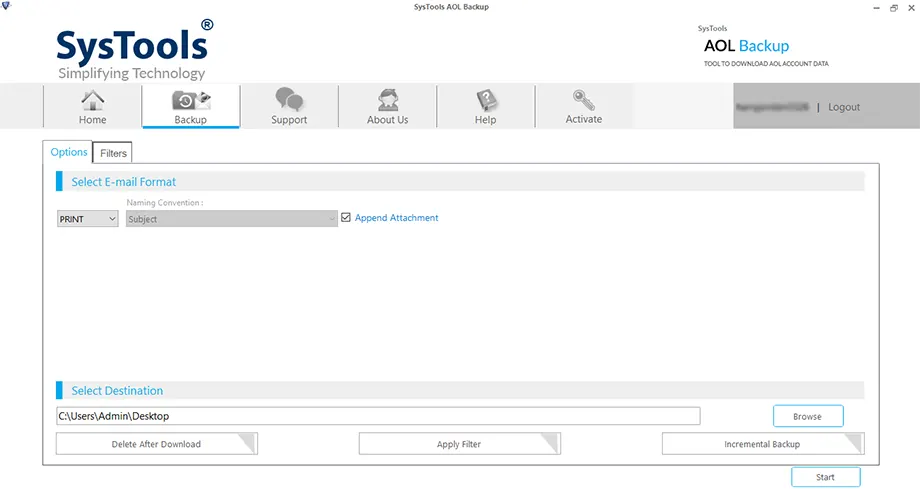This screenshot has width=920, height=489.
Task: Click the Append Attachment label text
Action: pyautogui.click(x=397, y=218)
